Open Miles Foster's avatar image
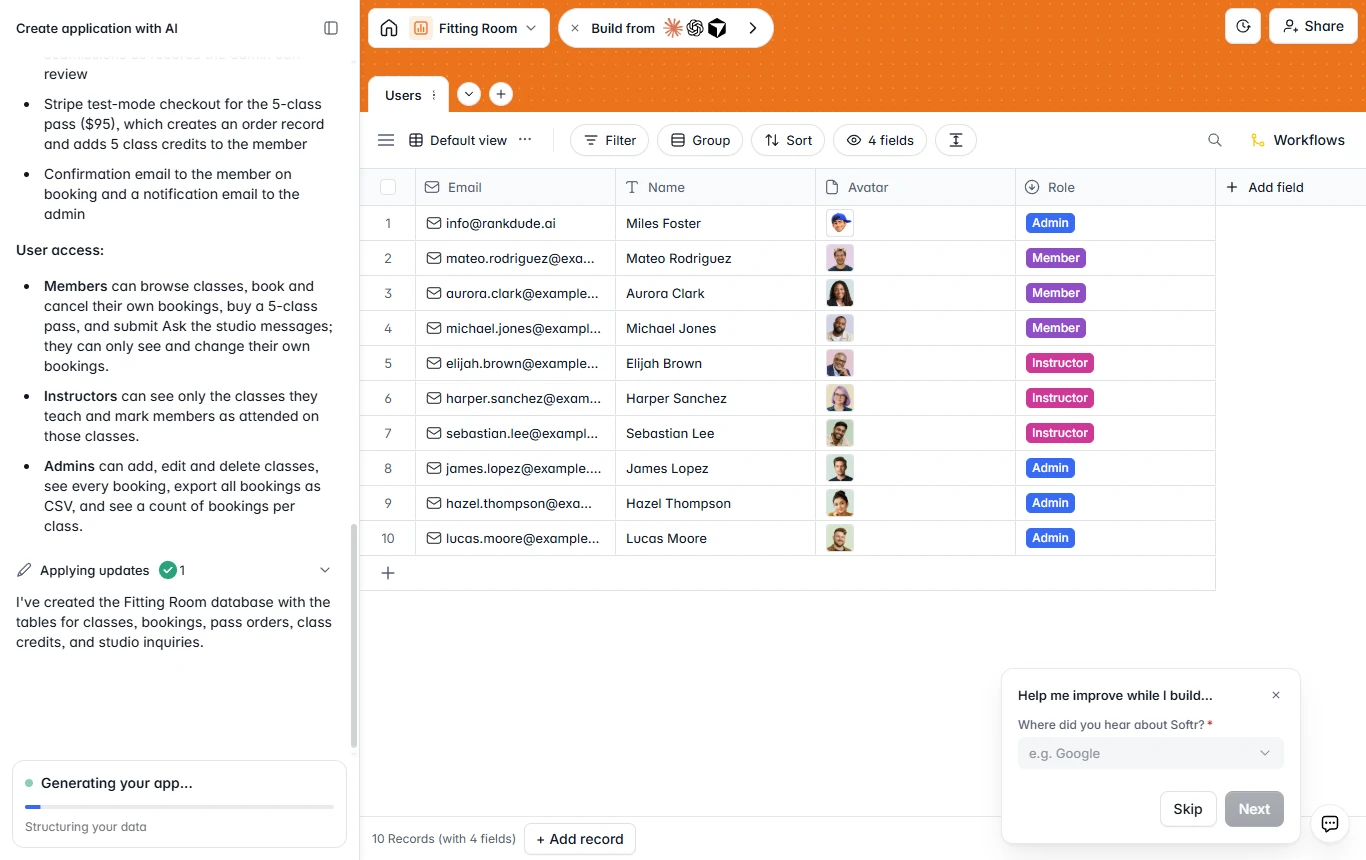1366x860 pixels. 840,223
